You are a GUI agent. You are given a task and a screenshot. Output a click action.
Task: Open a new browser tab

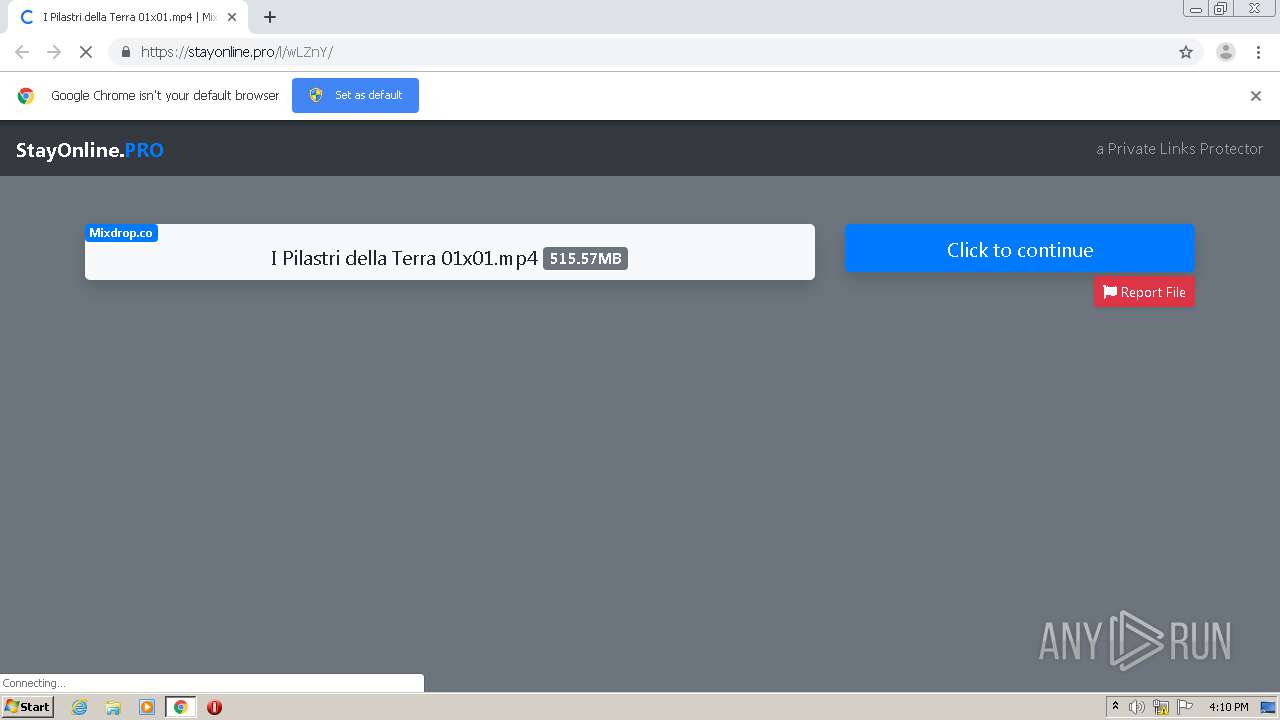(x=270, y=17)
